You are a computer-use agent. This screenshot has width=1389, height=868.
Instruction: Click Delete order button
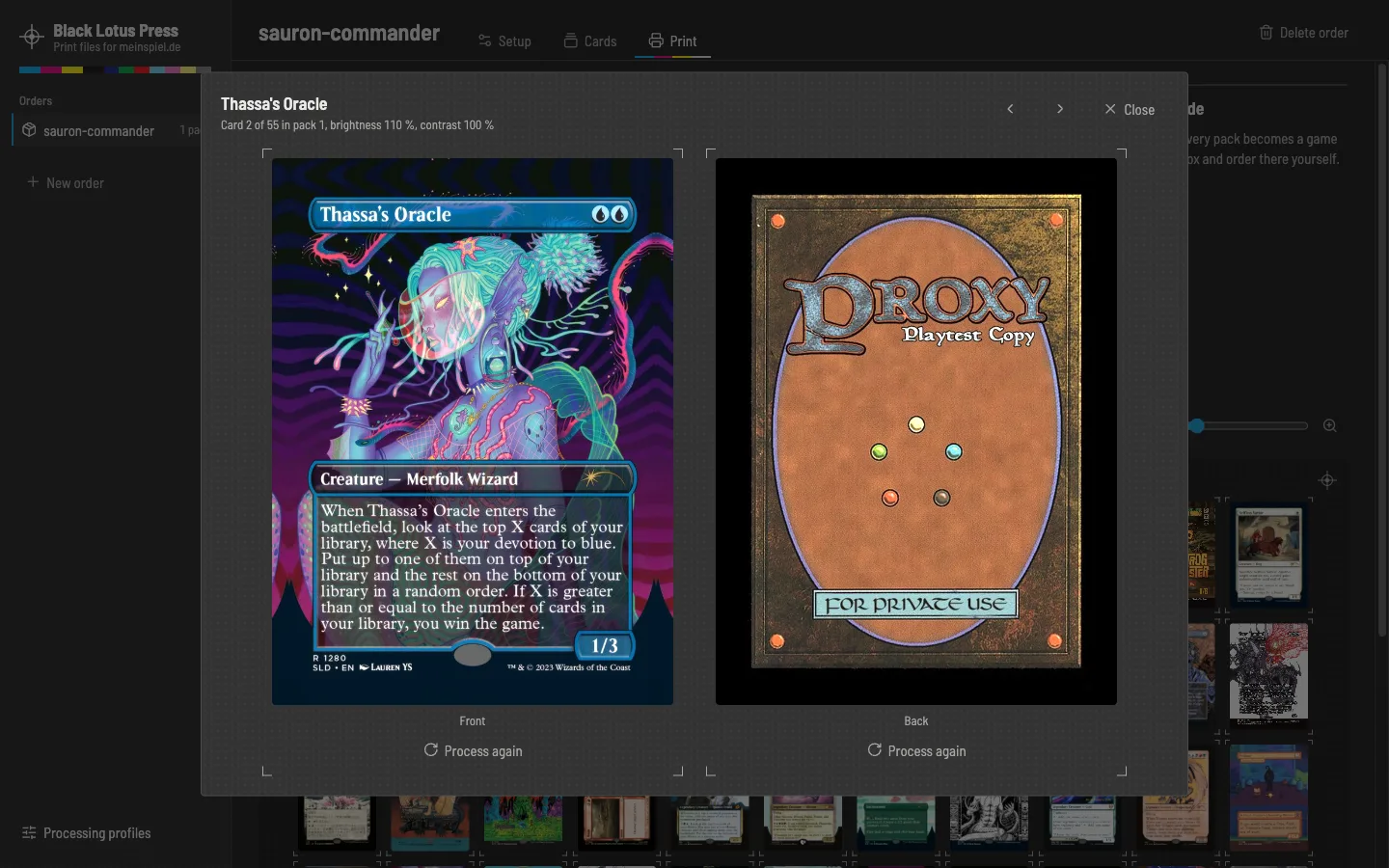coord(1304,33)
